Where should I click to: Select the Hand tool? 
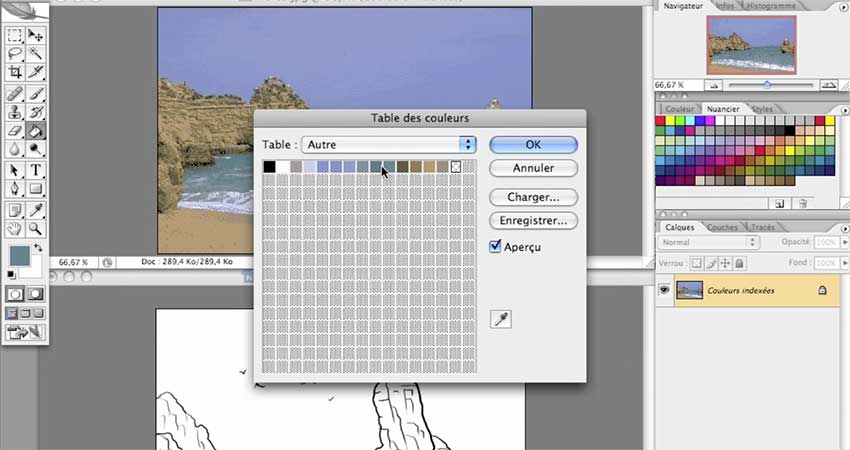[15, 228]
